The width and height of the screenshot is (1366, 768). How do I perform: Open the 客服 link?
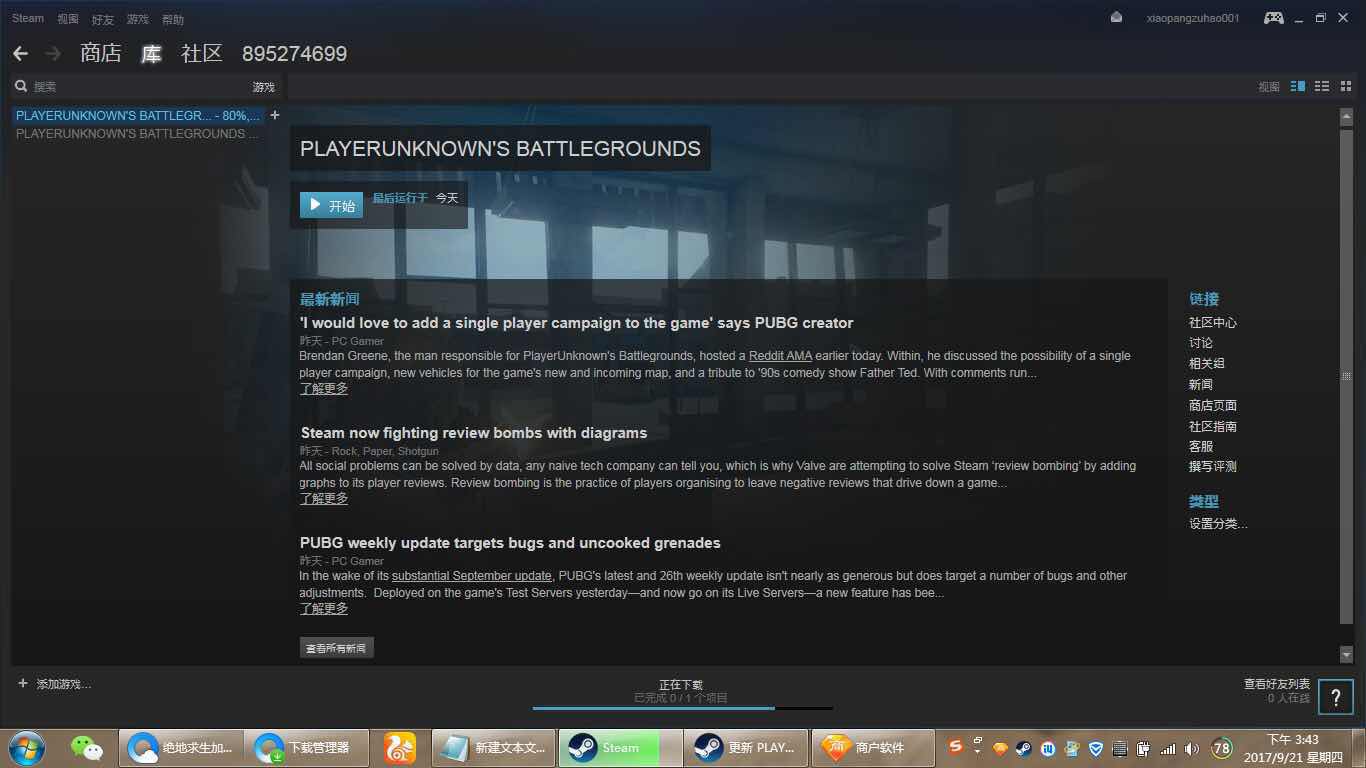tap(1201, 447)
